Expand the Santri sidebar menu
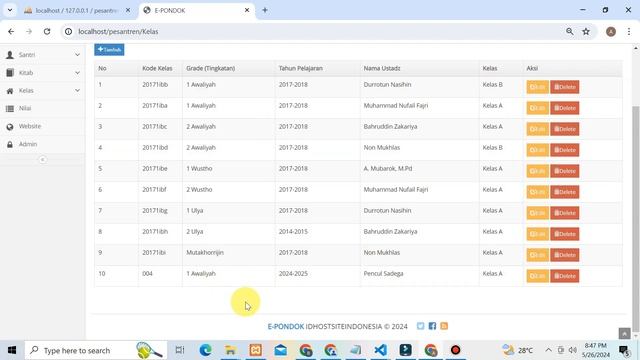 [42, 55]
